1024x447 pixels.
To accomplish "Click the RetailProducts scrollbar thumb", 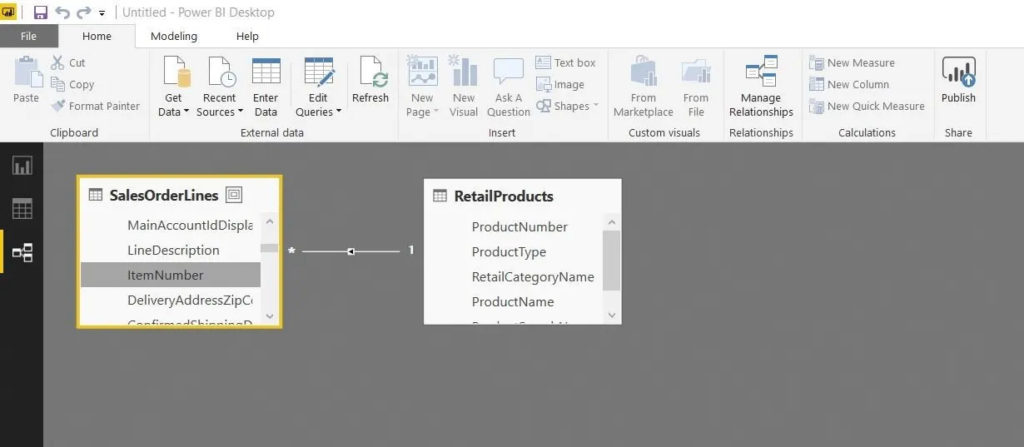I will pyautogui.click(x=611, y=260).
